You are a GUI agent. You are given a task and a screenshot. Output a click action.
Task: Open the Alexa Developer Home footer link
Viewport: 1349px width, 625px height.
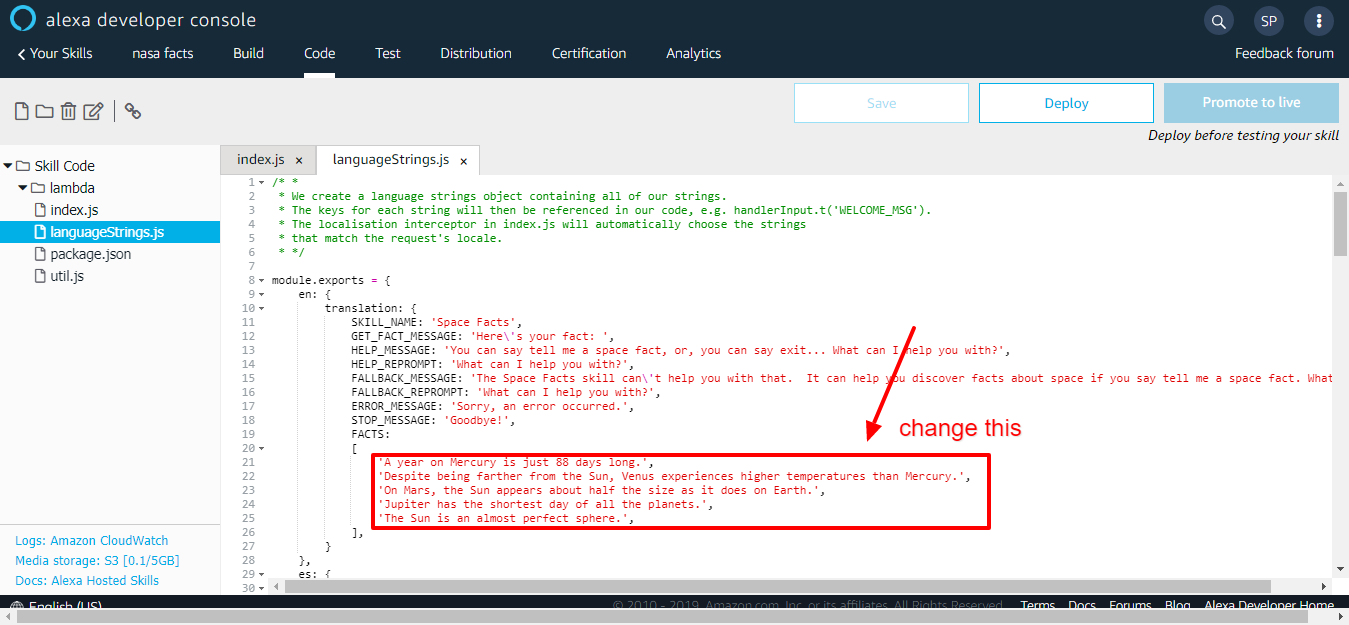click(1269, 605)
